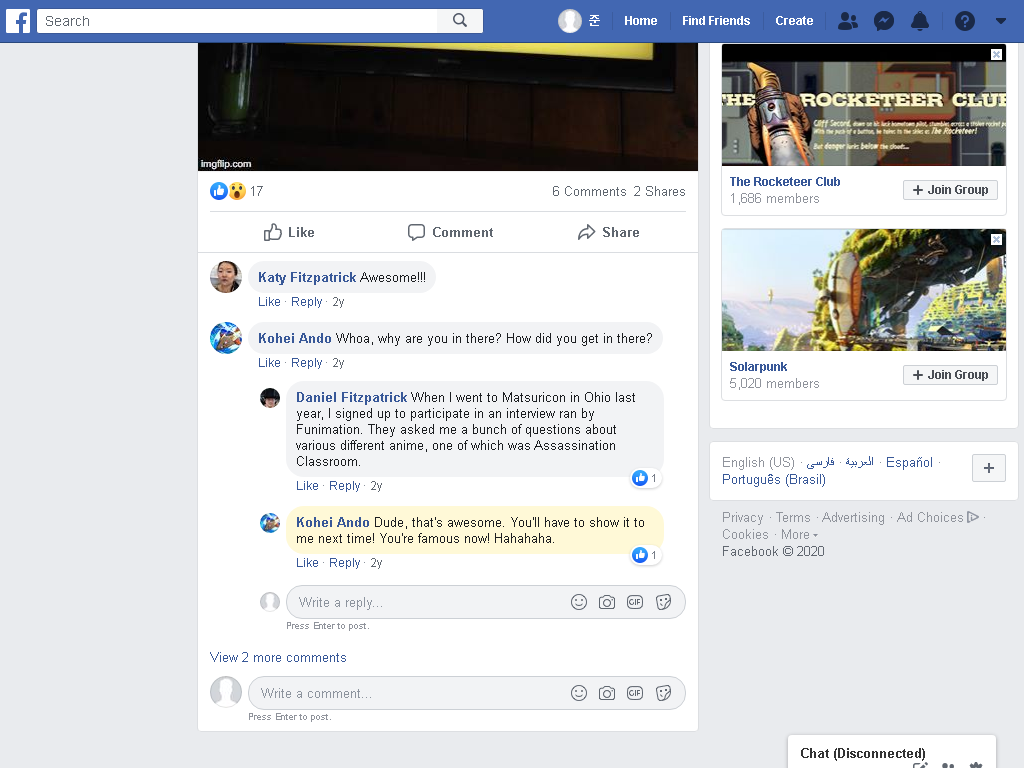1024x768 pixels.
Task: Post a GIF in the comment box
Action: [635, 694]
